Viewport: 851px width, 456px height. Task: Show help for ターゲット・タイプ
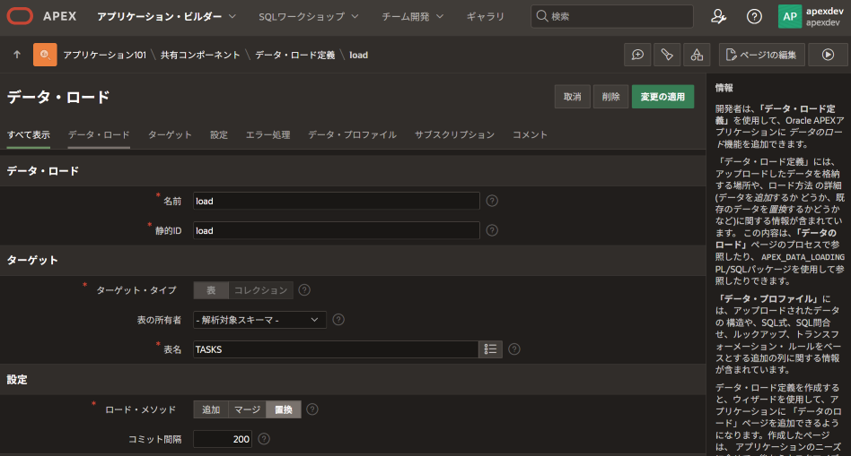point(304,290)
